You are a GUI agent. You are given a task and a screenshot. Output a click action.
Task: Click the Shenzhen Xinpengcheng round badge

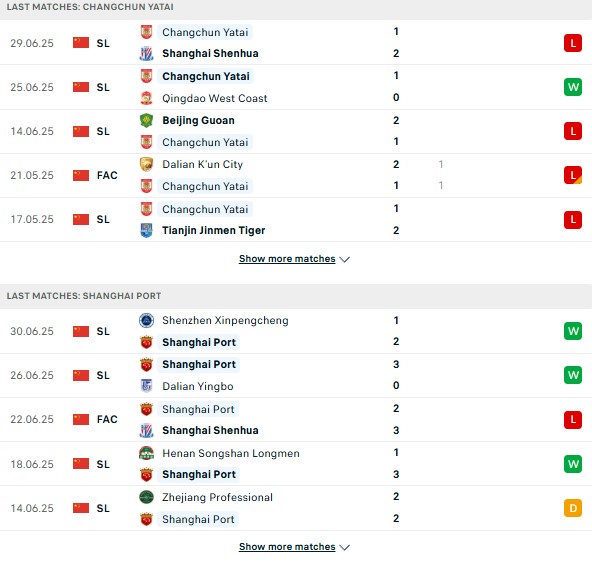146,320
